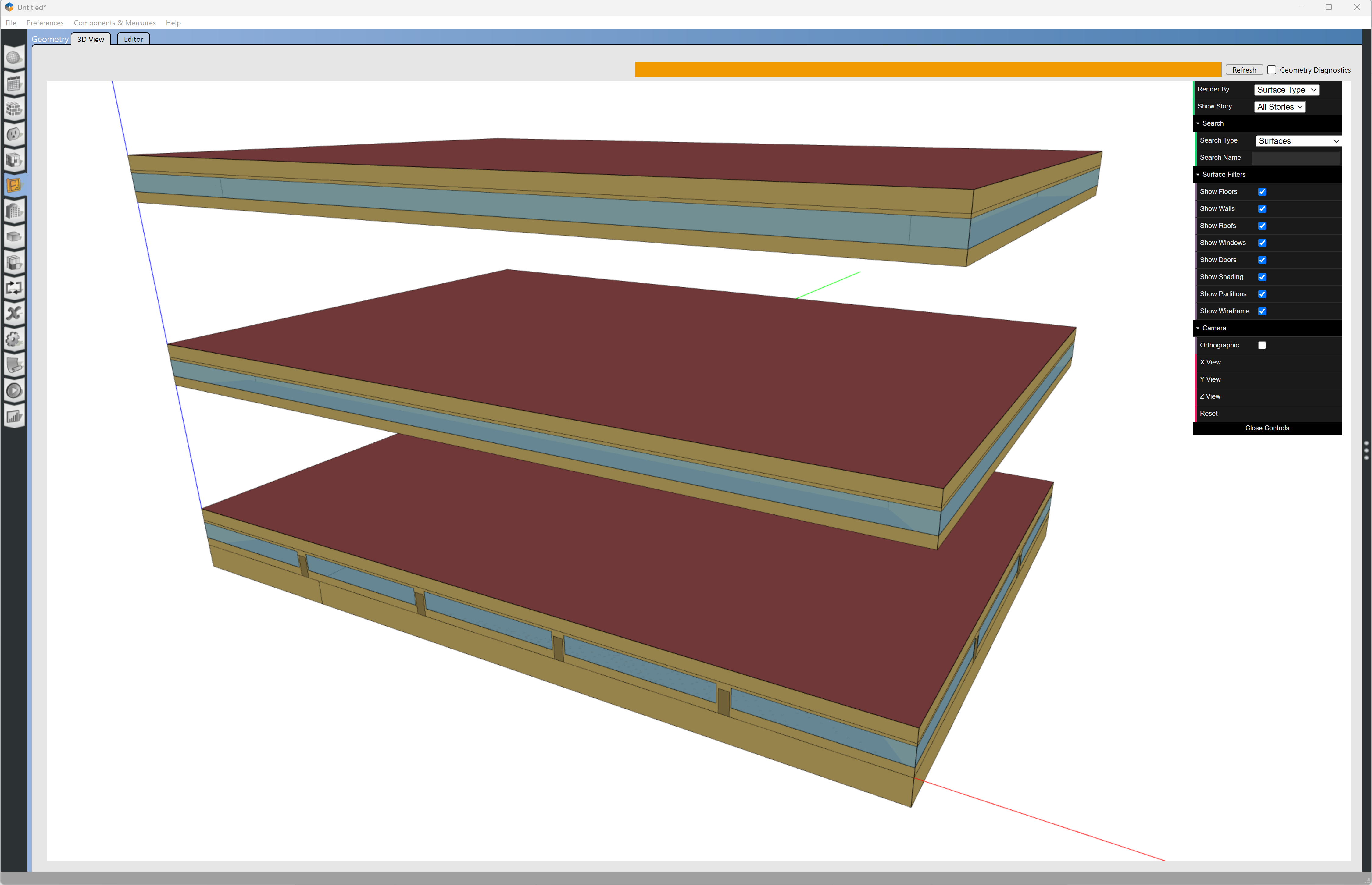
Task: Open the Results Summary chart icon
Action: tap(14, 417)
